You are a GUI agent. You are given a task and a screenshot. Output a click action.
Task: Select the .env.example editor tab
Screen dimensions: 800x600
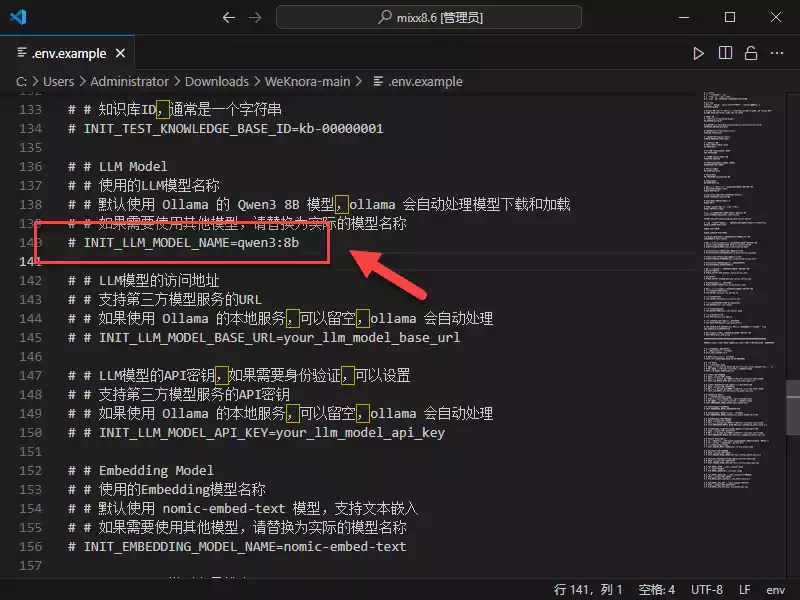coord(70,52)
